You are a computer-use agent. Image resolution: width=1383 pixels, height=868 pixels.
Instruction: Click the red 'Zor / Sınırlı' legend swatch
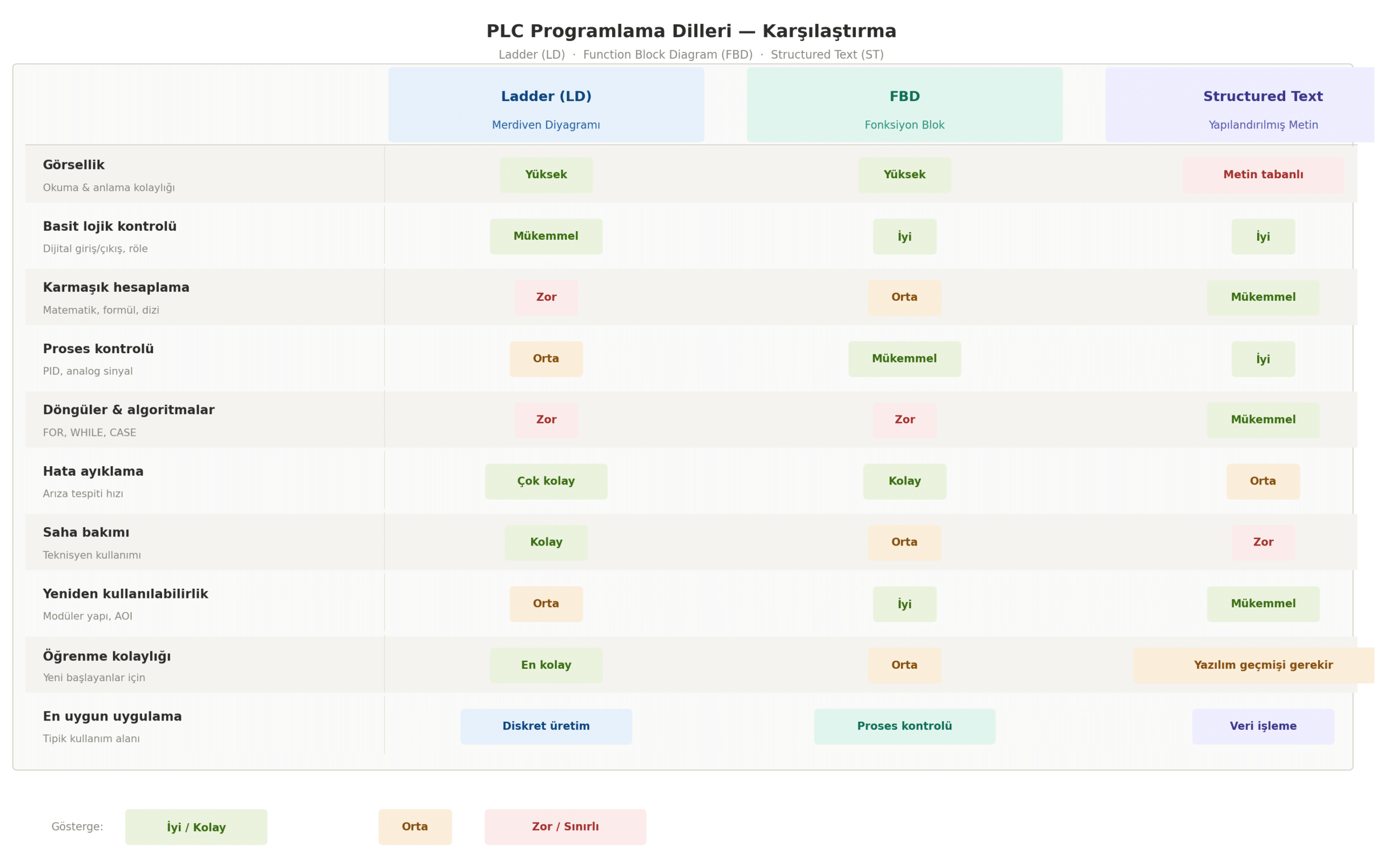tap(565, 826)
